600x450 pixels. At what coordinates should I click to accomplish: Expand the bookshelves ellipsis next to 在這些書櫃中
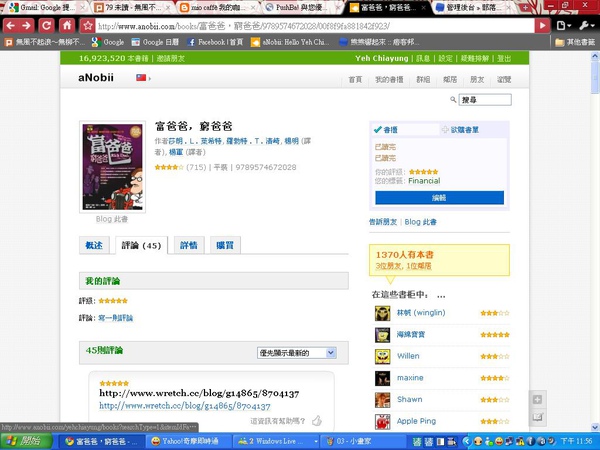[x=441, y=295]
